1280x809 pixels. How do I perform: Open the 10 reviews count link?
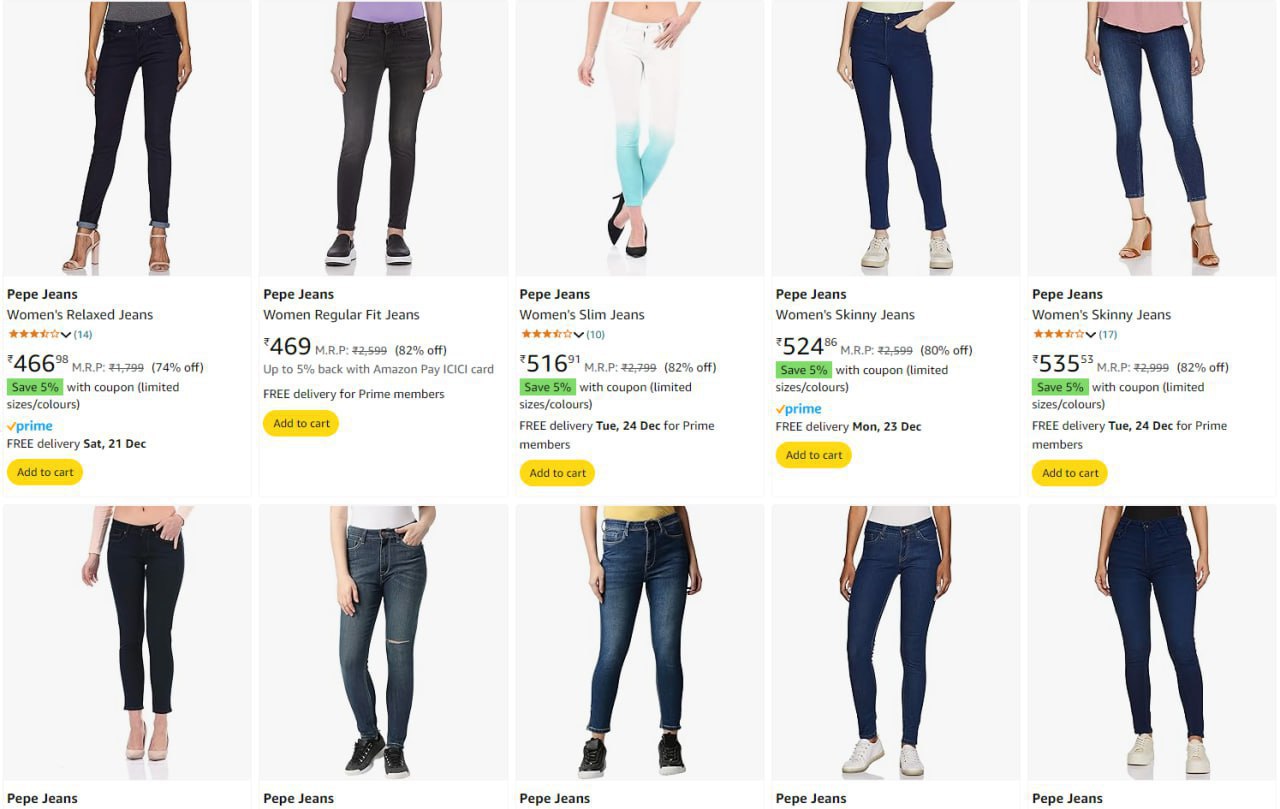point(595,334)
